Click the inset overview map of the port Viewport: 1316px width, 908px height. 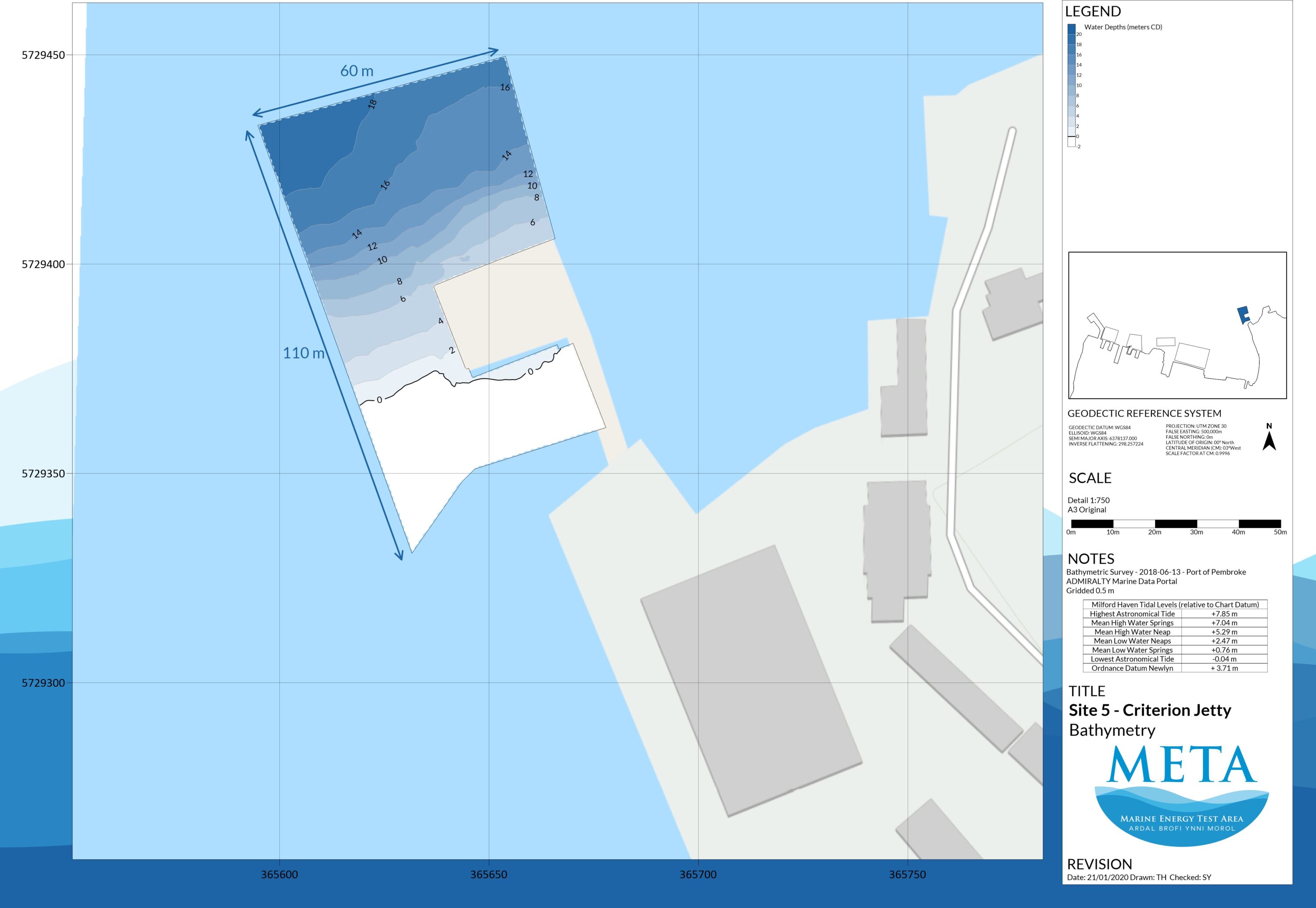(1177, 325)
